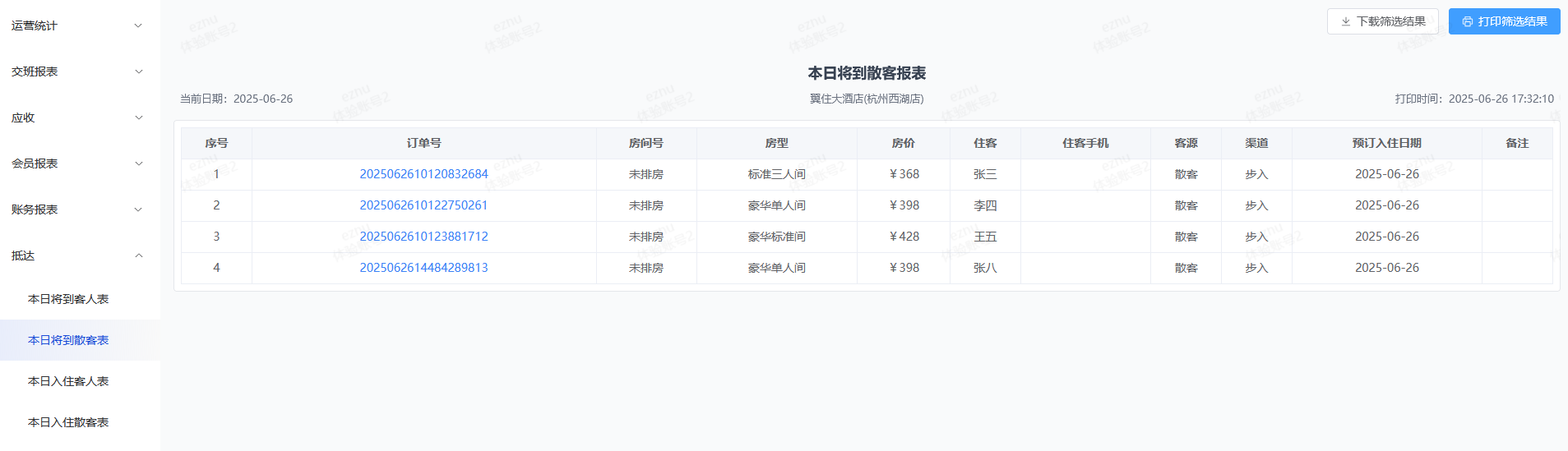Click 未排房 in 张三's row
1568x451 pixels.
point(646,174)
